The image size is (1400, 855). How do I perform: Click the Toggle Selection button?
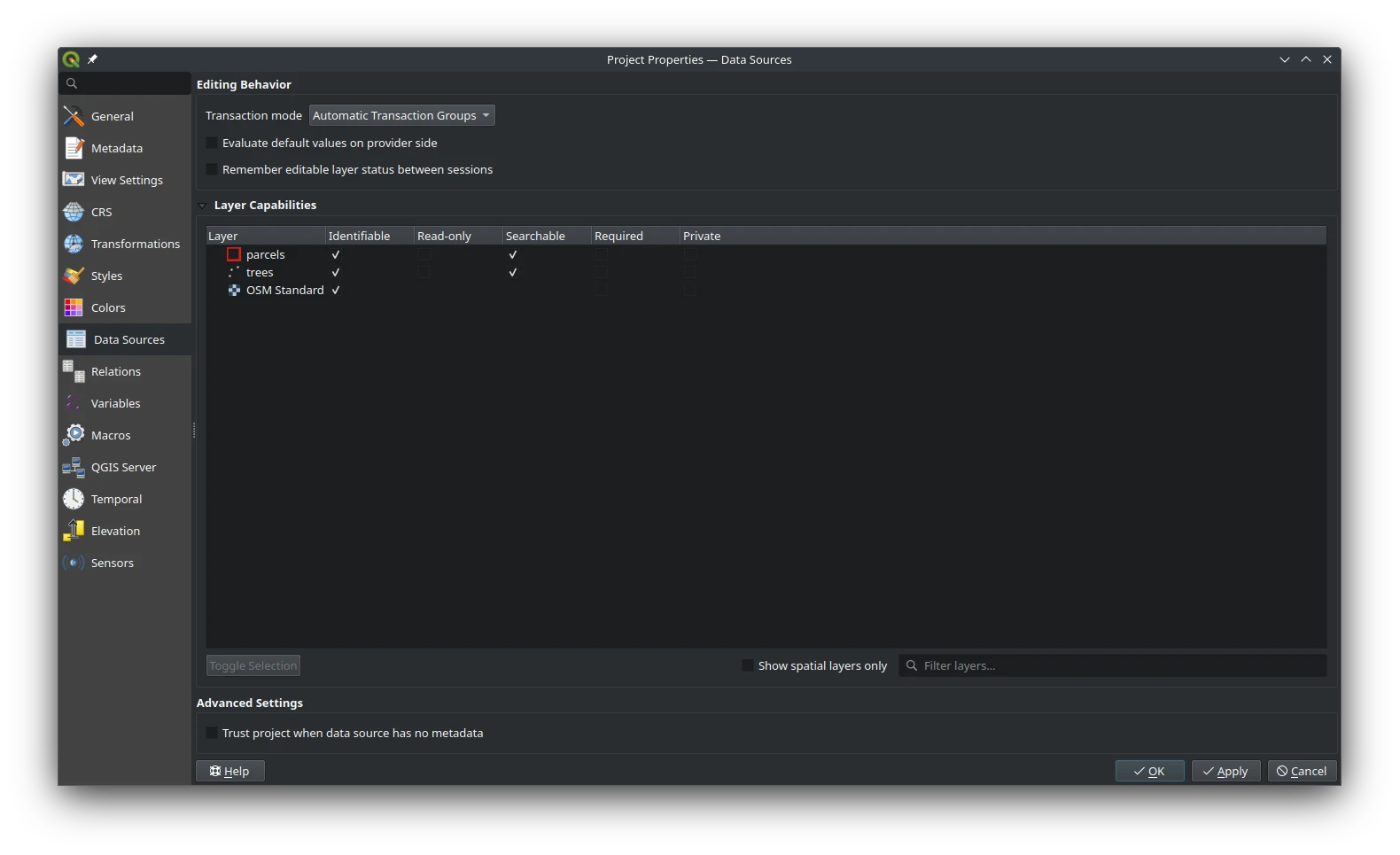pyautogui.click(x=253, y=665)
